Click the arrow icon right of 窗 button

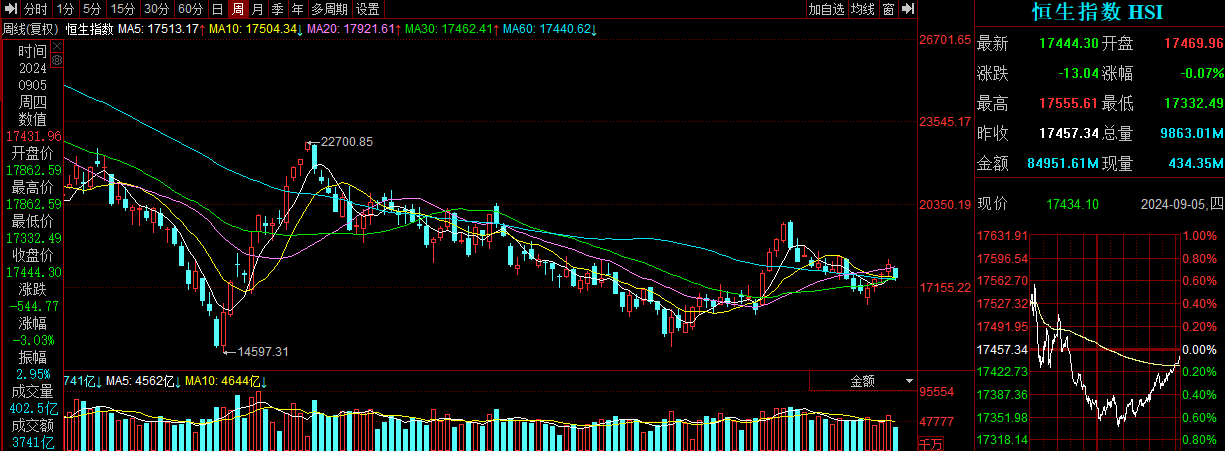click(x=908, y=9)
